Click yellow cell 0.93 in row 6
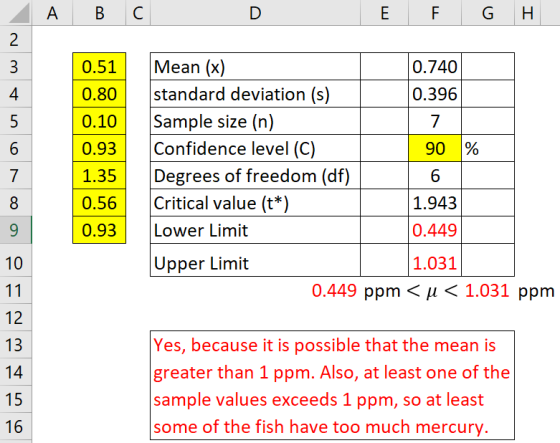The height and width of the screenshot is (443, 560). [99, 148]
